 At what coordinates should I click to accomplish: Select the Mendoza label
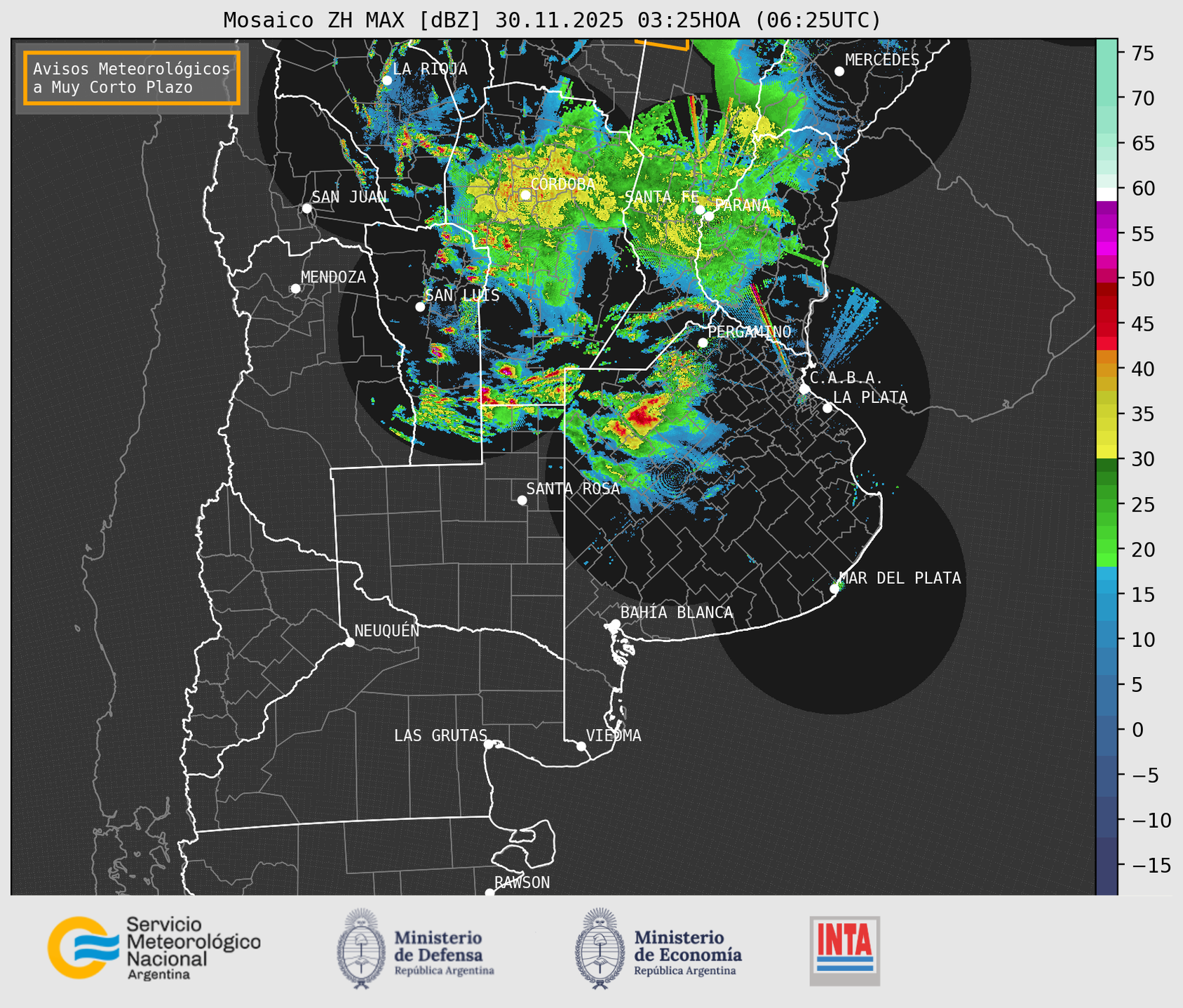coord(333,277)
